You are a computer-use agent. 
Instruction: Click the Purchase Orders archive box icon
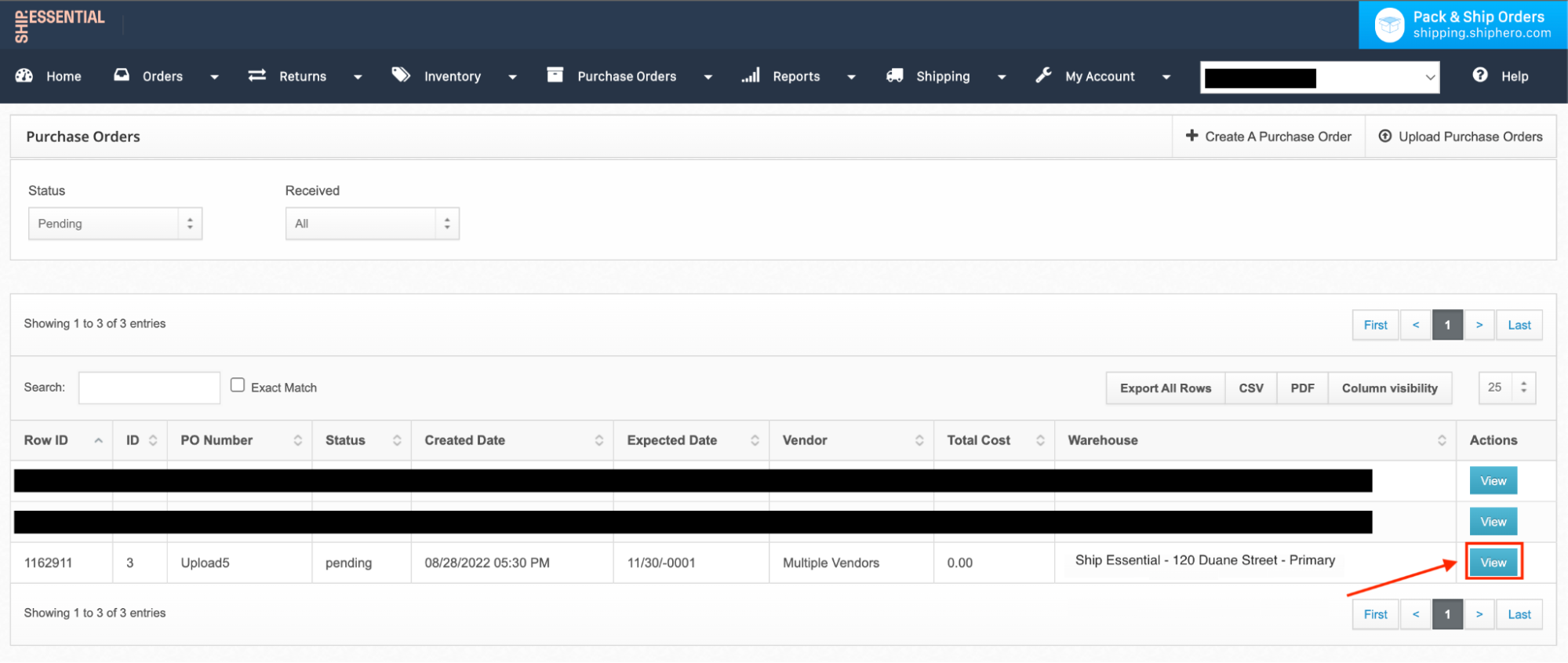555,75
